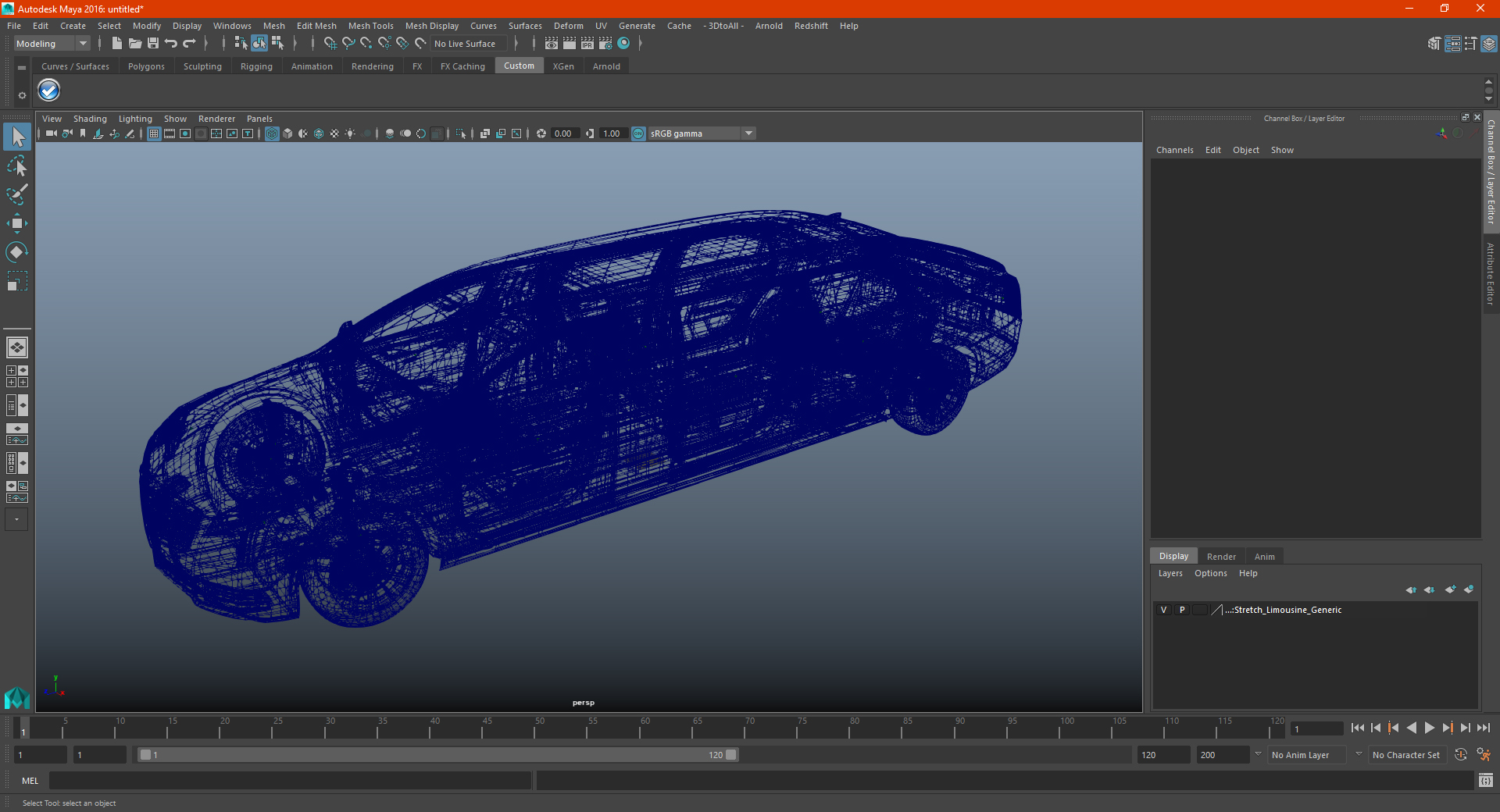Toggle the grid display in panel toolbar
The height and width of the screenshot is (812, 1500).
tap(154, 134)
